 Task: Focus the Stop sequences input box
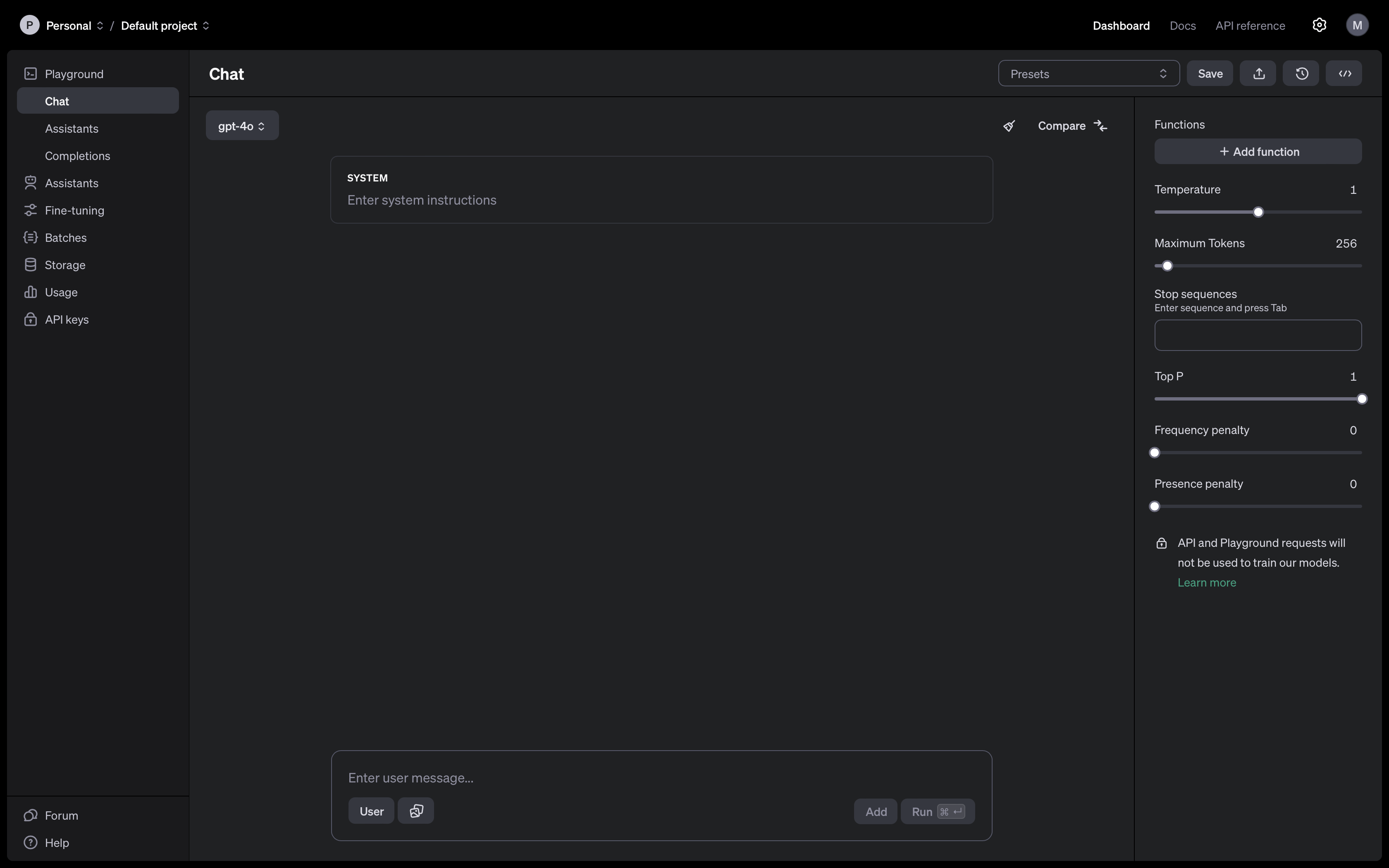coord(1258,335)
